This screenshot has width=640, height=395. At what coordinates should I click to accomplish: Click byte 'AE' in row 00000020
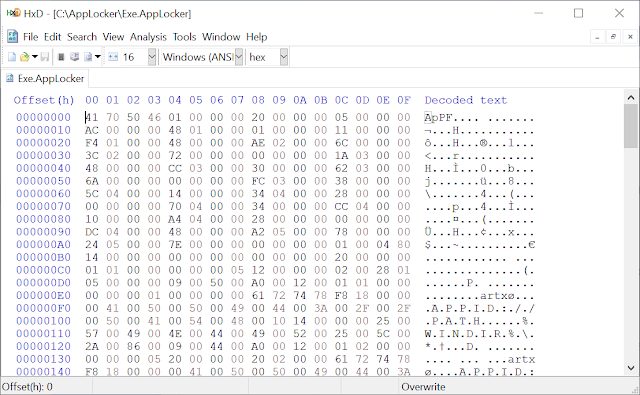tap(258, 143)
